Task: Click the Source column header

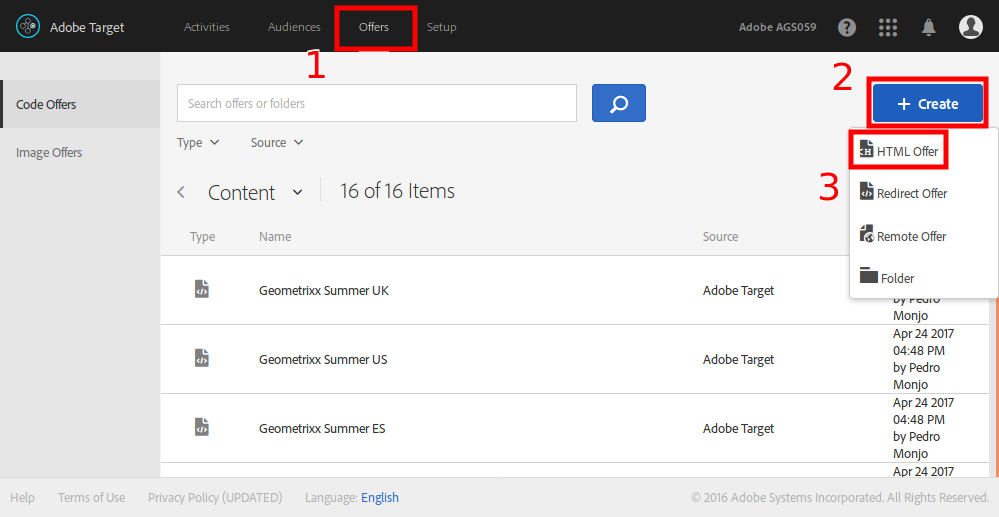Action: pyautogui.click(x=720, y=237)
